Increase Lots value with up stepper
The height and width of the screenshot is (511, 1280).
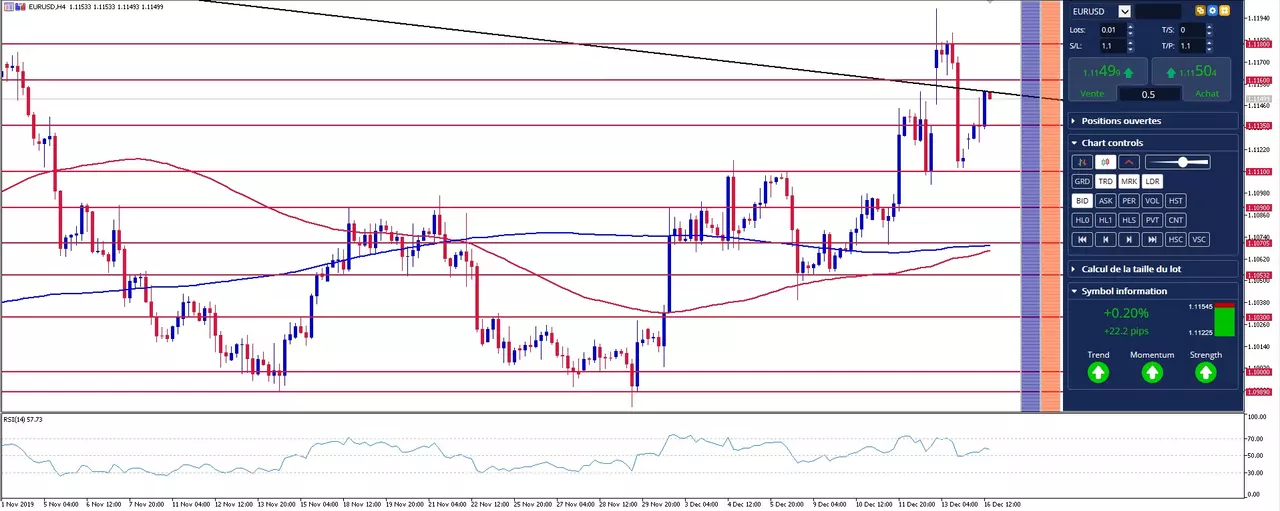[1131, 27]
